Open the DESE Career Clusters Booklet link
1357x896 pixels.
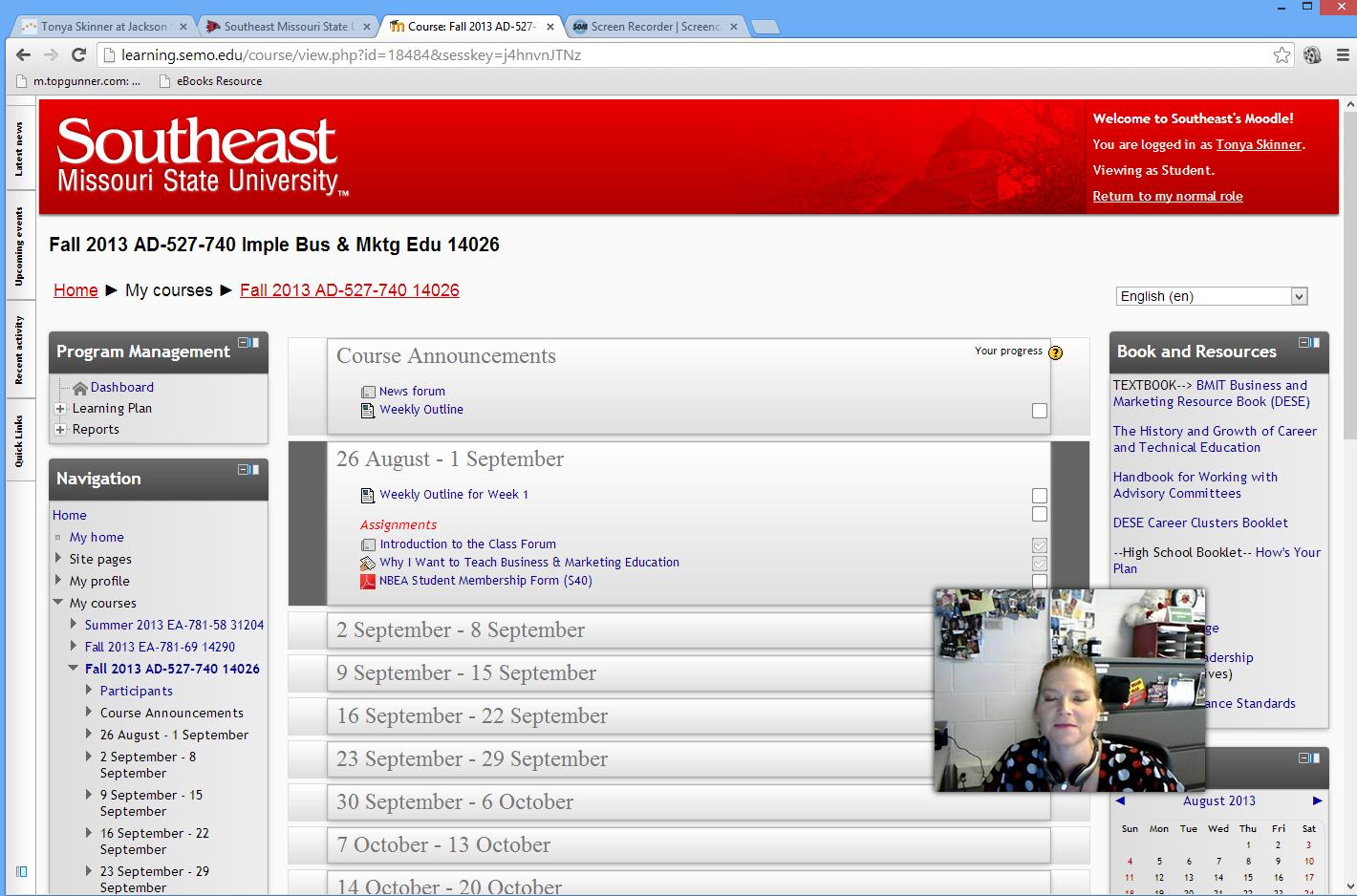[x=1200, y=523]
